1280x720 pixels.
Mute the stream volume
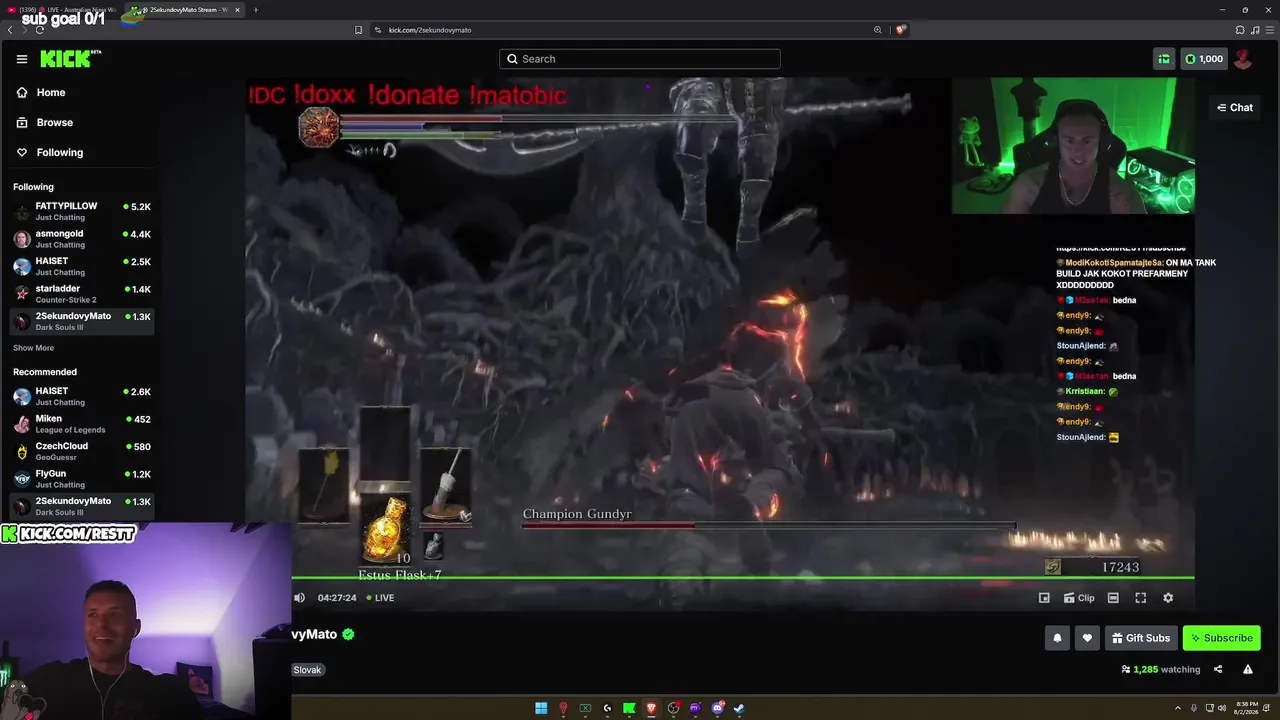point(300,598)
